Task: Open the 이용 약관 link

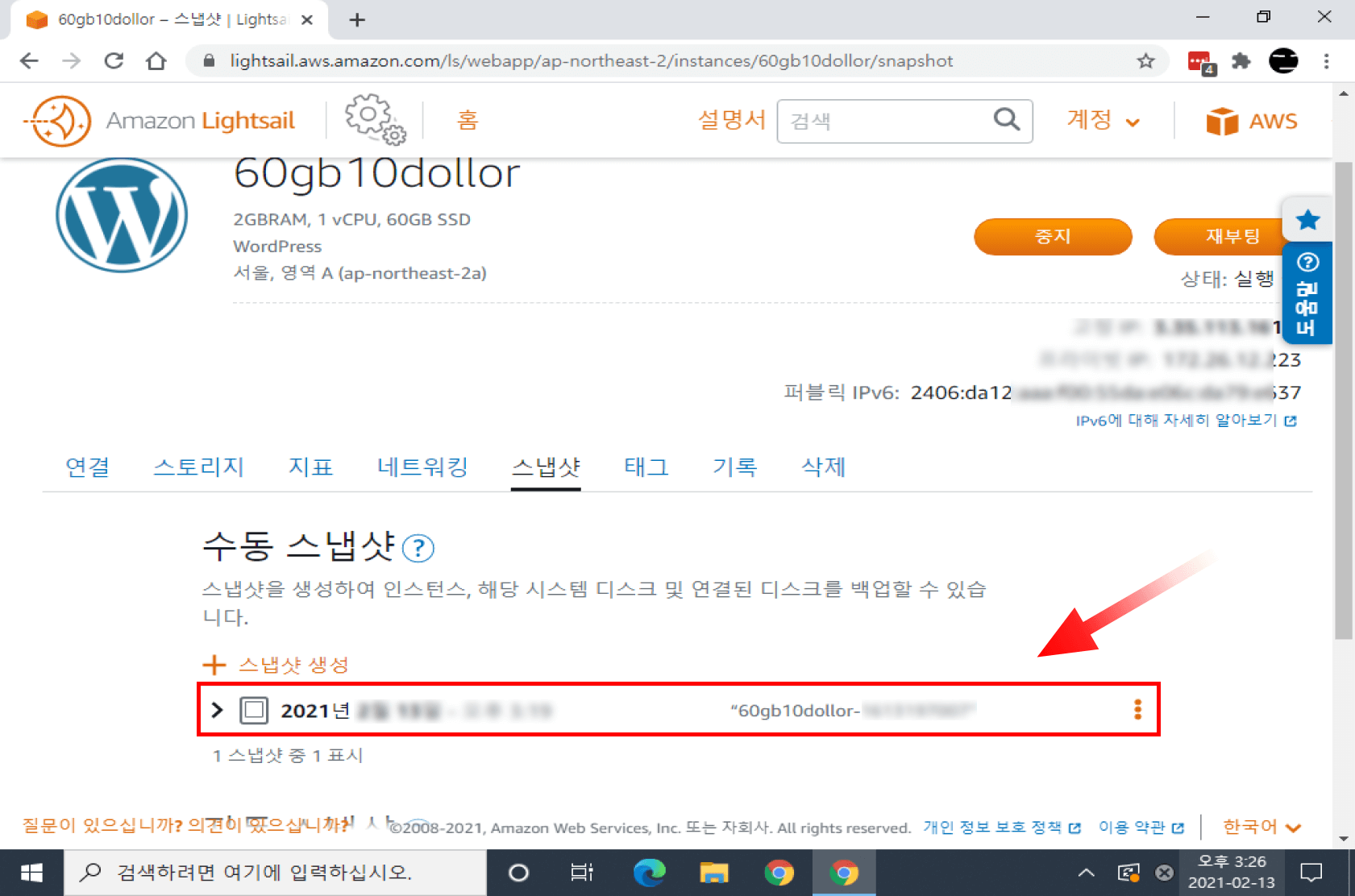Action: tap(1141, 828)
